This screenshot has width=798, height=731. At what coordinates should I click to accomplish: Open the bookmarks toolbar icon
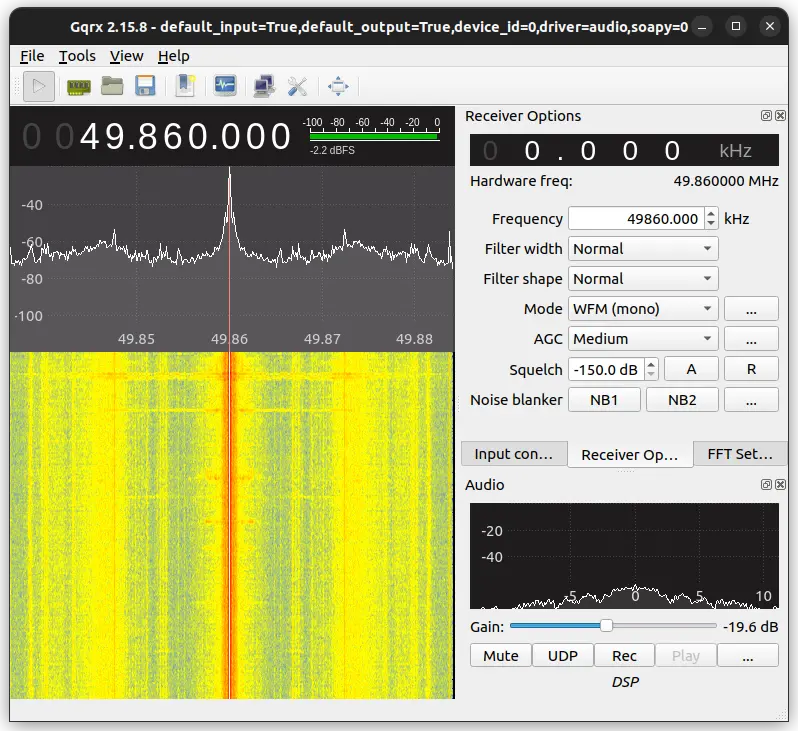[185, 87]
